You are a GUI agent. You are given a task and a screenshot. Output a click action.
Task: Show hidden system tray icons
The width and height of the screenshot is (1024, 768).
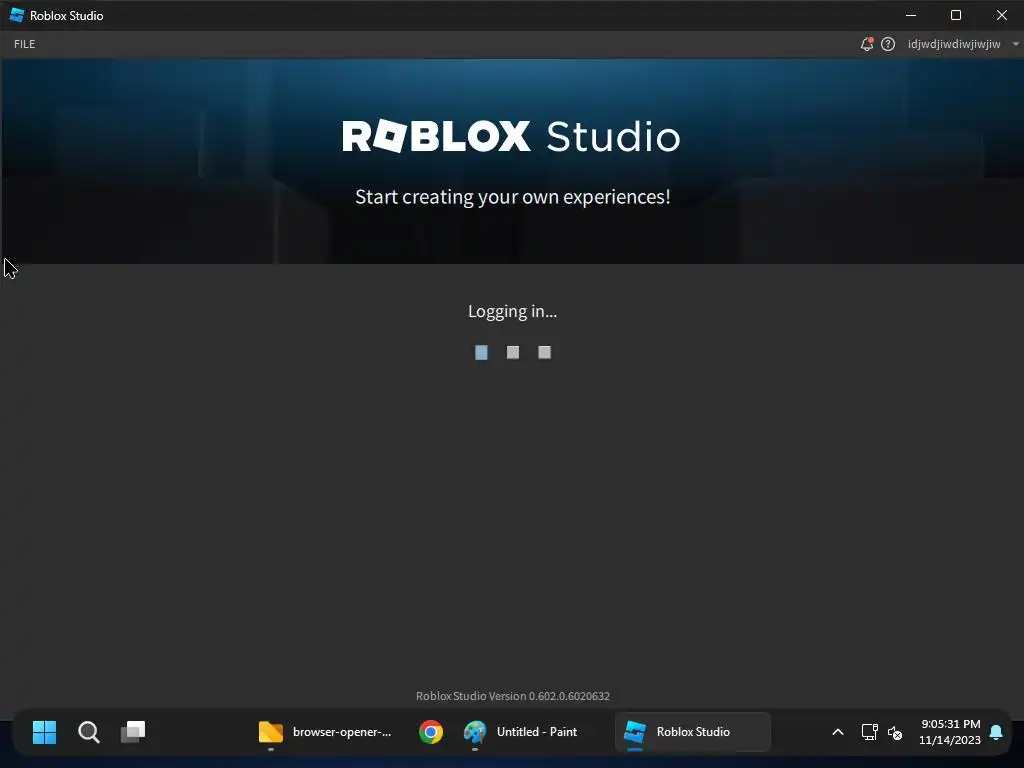coord(838,732)
